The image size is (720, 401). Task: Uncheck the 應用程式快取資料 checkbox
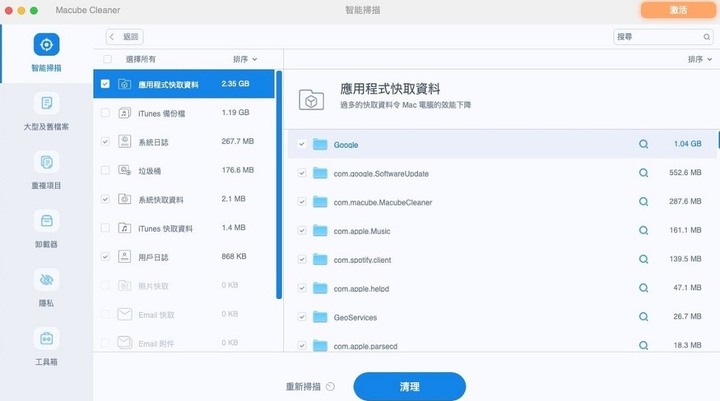105,84
